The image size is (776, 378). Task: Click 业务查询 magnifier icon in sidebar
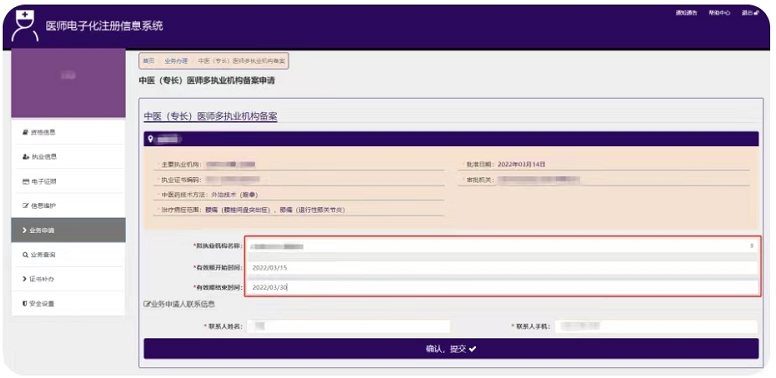[x=25, y=255]
